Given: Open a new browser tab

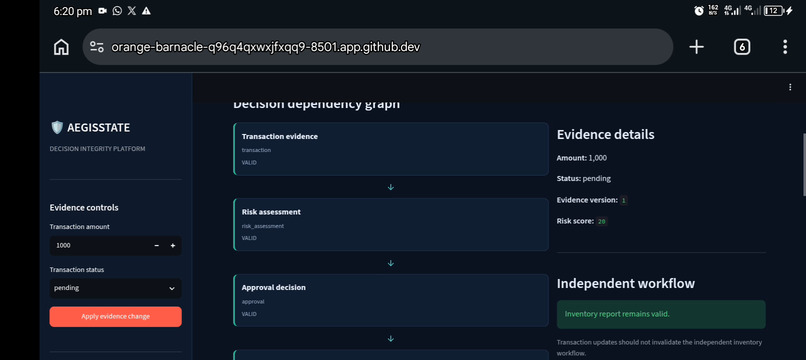Looking at the screenshot, I should 696,47.
